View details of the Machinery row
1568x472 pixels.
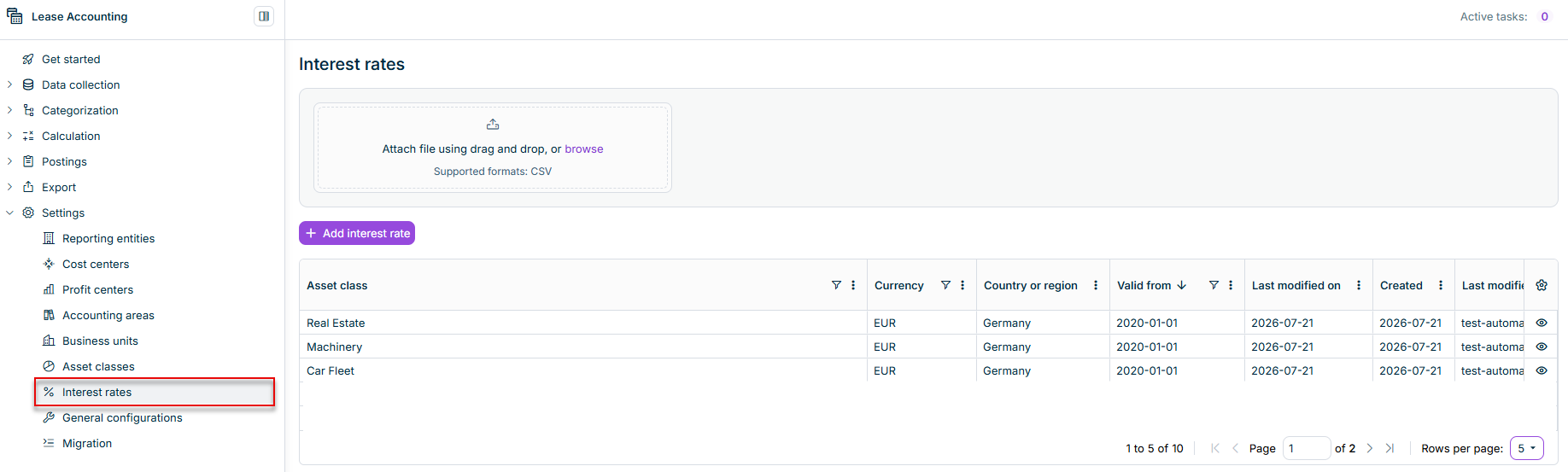tap(1542, 347)
